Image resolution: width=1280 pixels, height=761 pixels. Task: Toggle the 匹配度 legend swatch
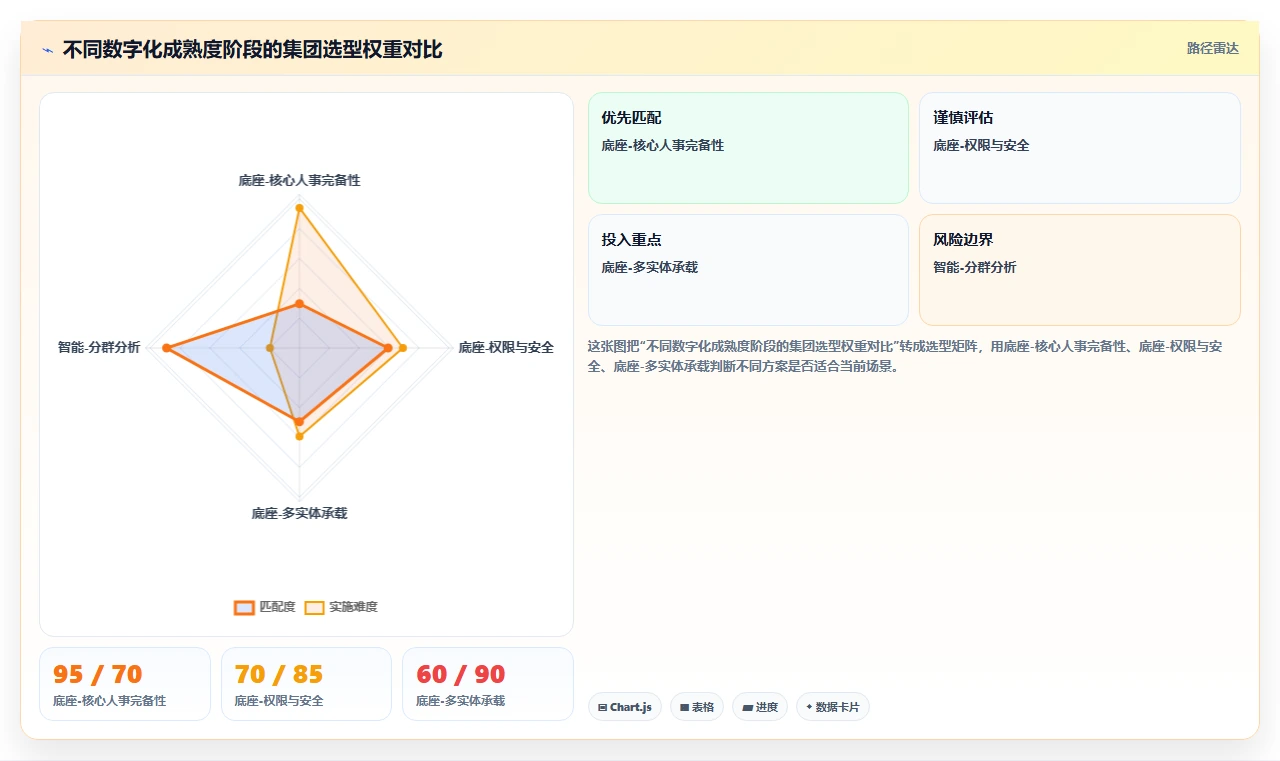pos(245,607)
